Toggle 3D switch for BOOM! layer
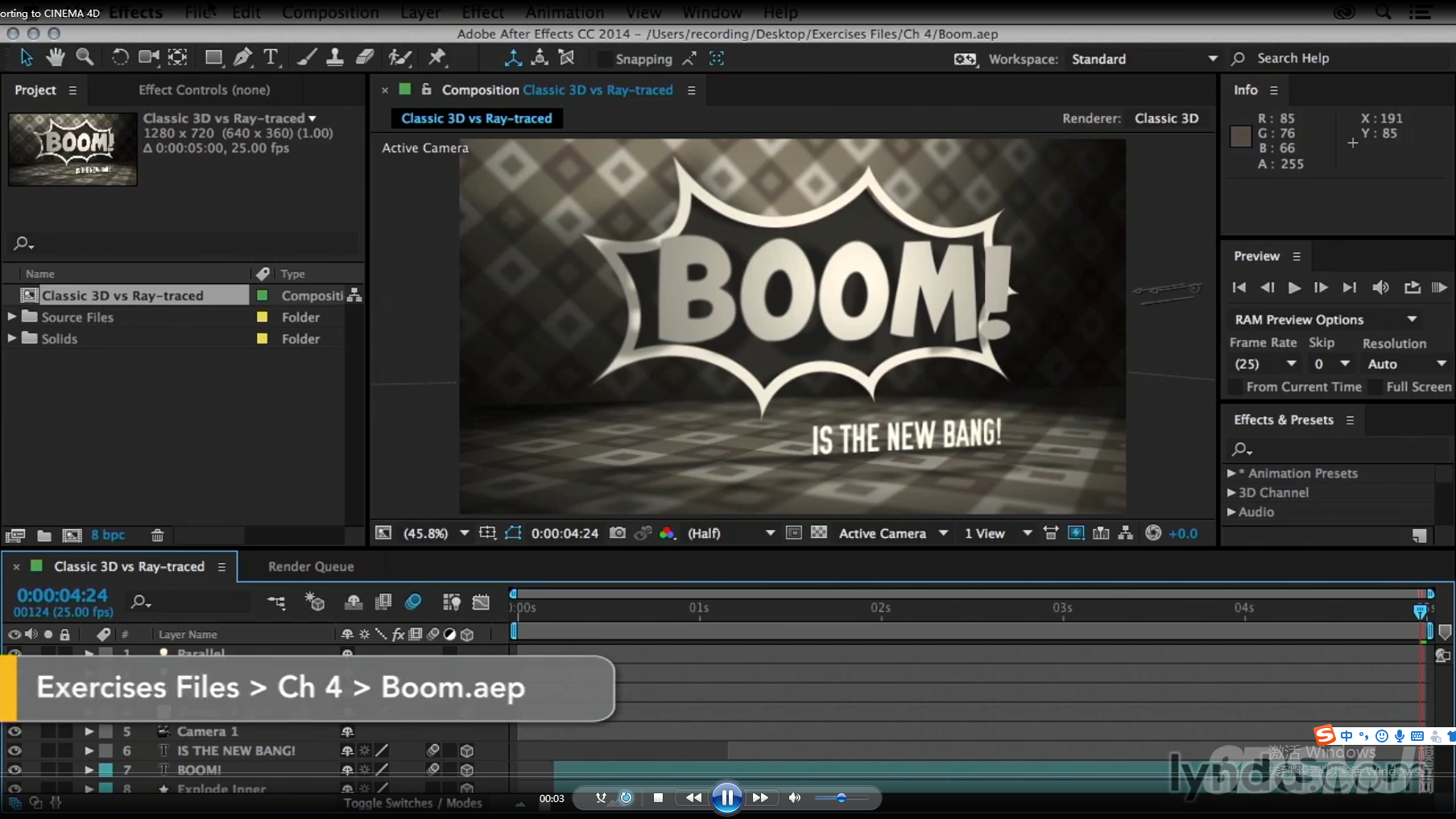The image size is (1456, 819). (467, 770)
